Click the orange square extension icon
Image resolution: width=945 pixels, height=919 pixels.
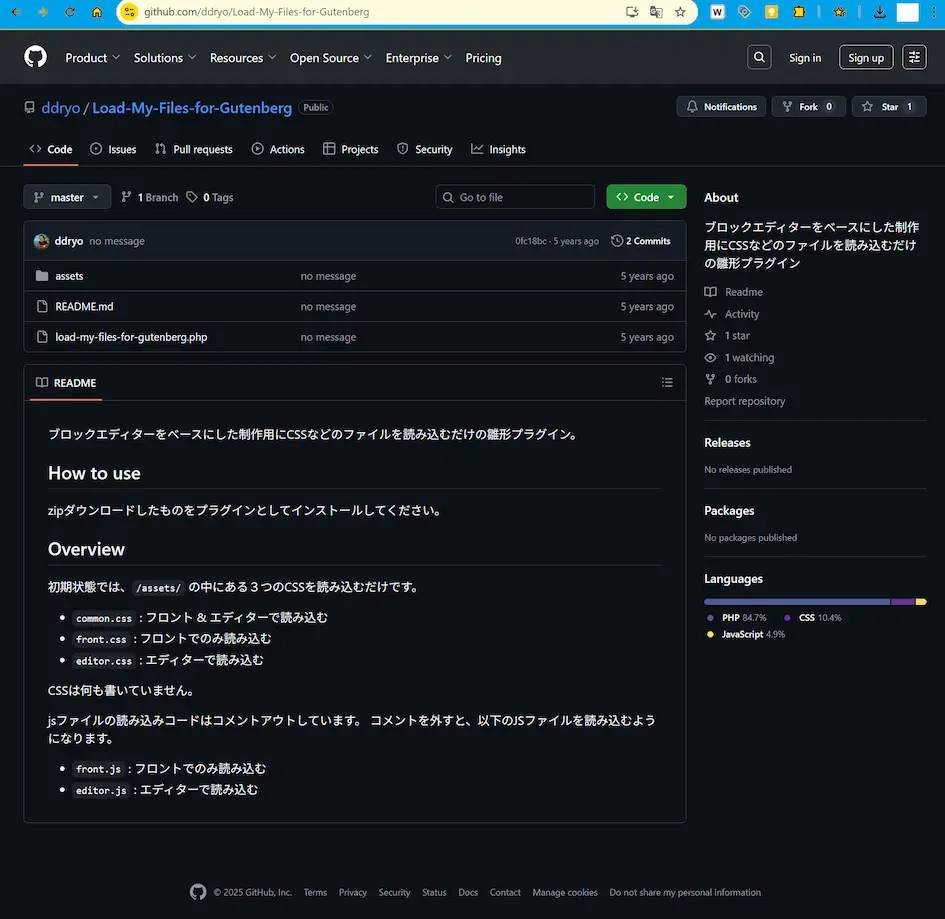click(x=771, y=12)
